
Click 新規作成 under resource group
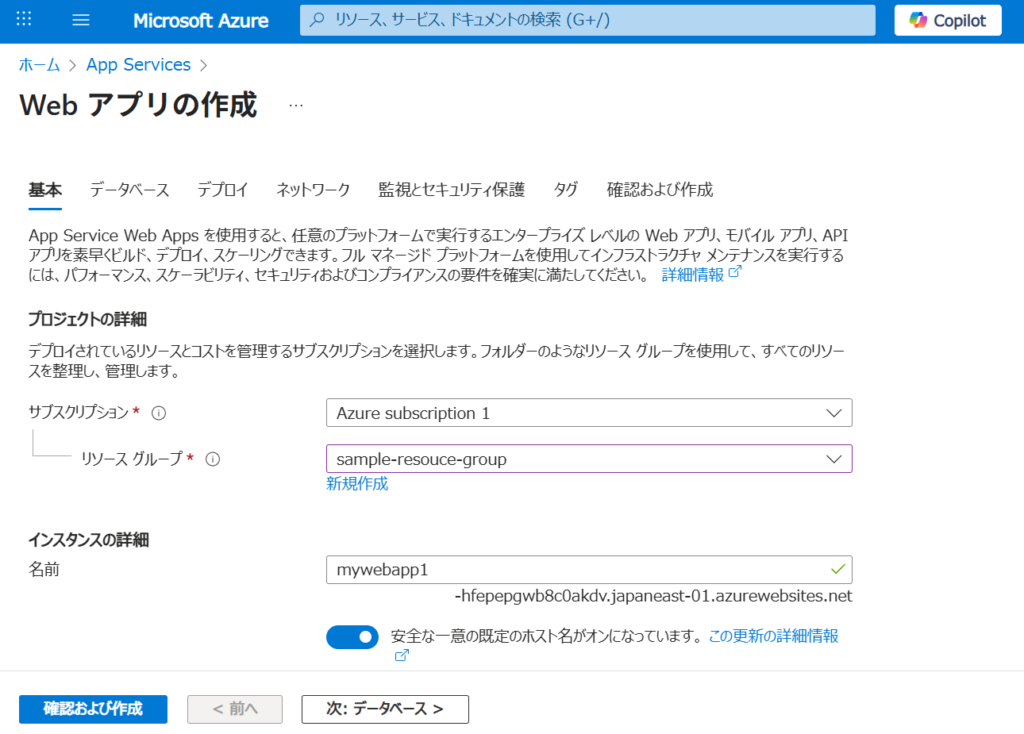357,484
